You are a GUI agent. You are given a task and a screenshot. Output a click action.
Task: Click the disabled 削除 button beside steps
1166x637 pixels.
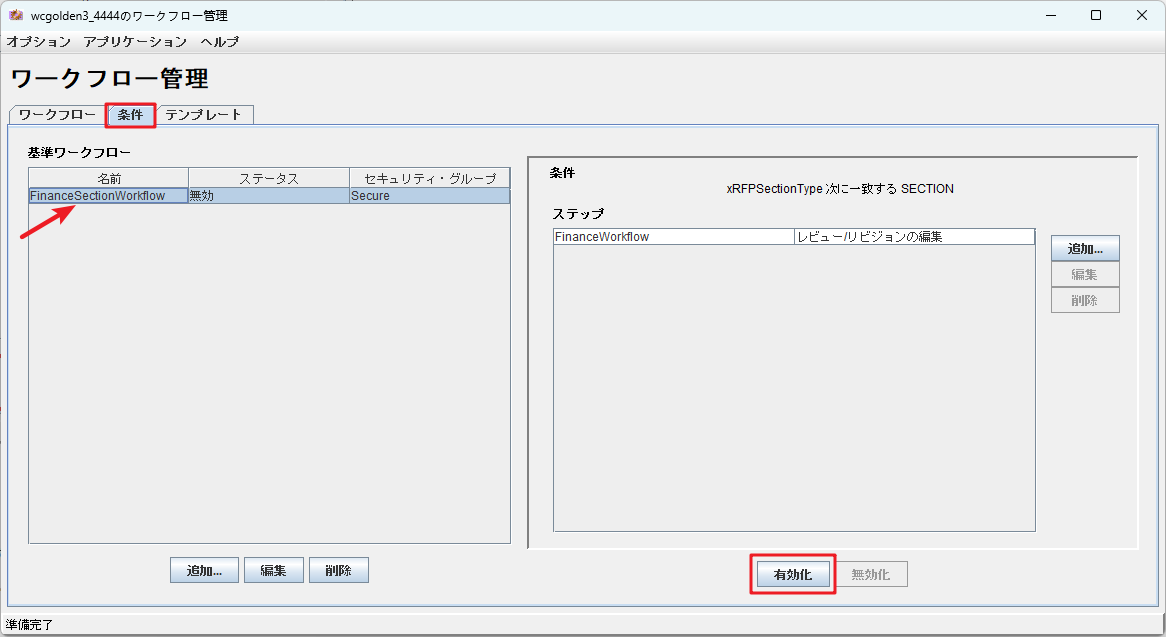[1085, 299]
